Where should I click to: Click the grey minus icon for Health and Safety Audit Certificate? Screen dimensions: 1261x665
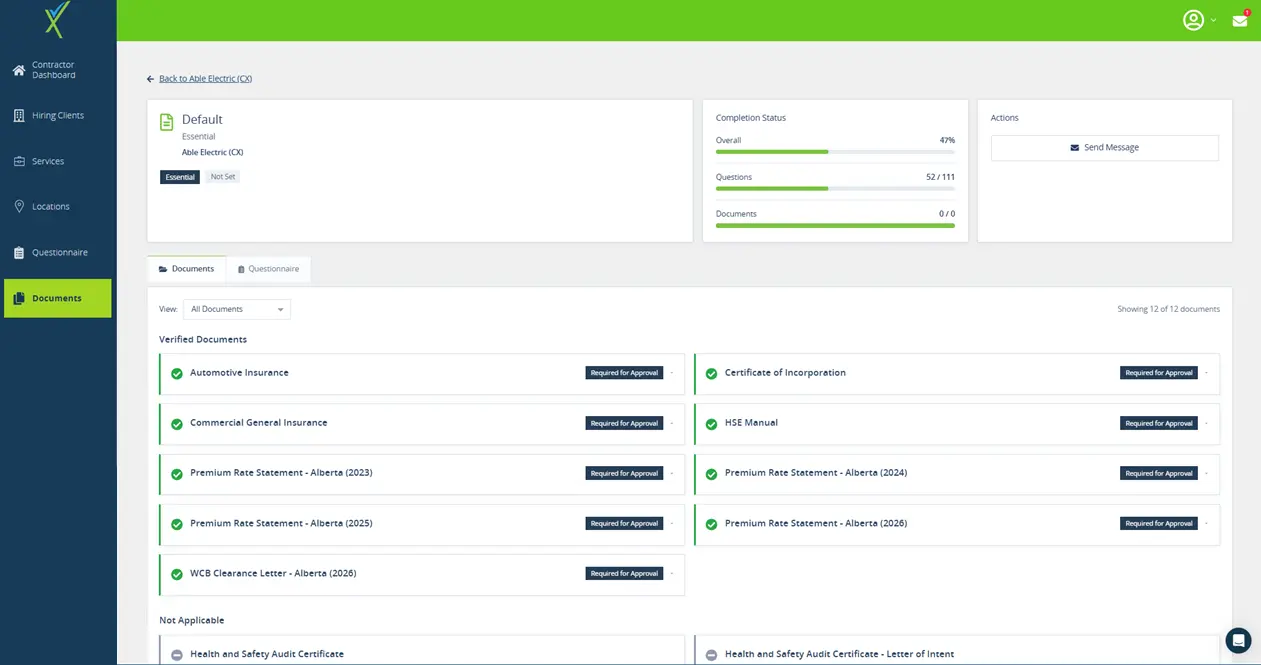point(177,655)
